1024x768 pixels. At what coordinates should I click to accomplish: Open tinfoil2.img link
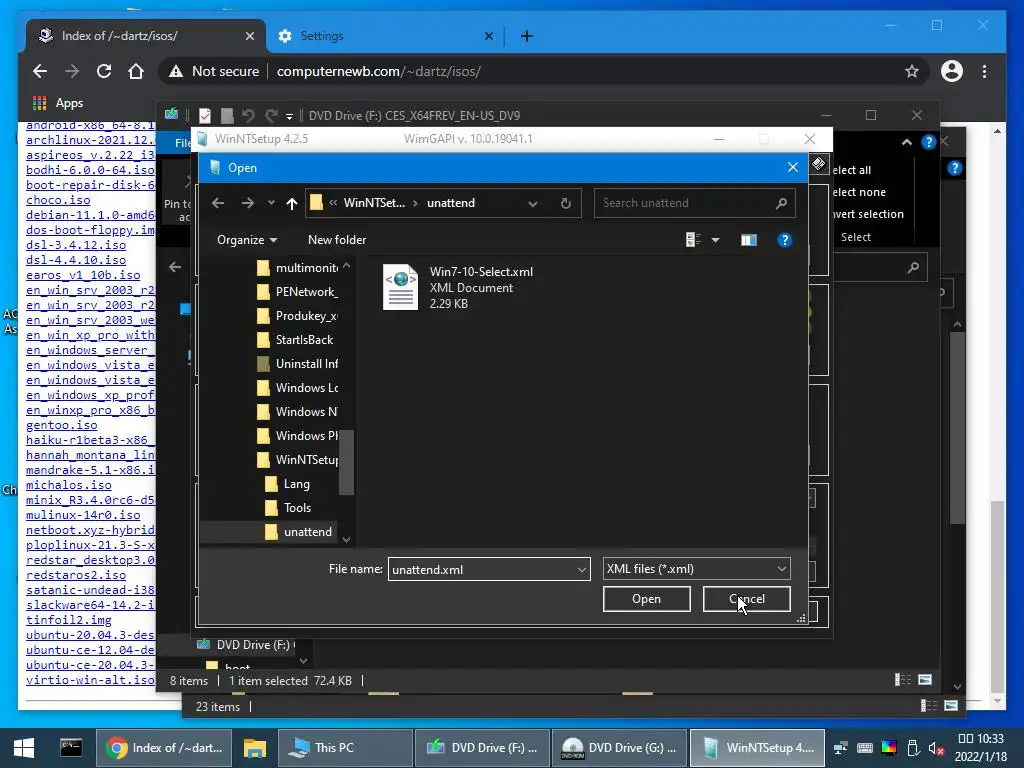(x=69, y=620)
